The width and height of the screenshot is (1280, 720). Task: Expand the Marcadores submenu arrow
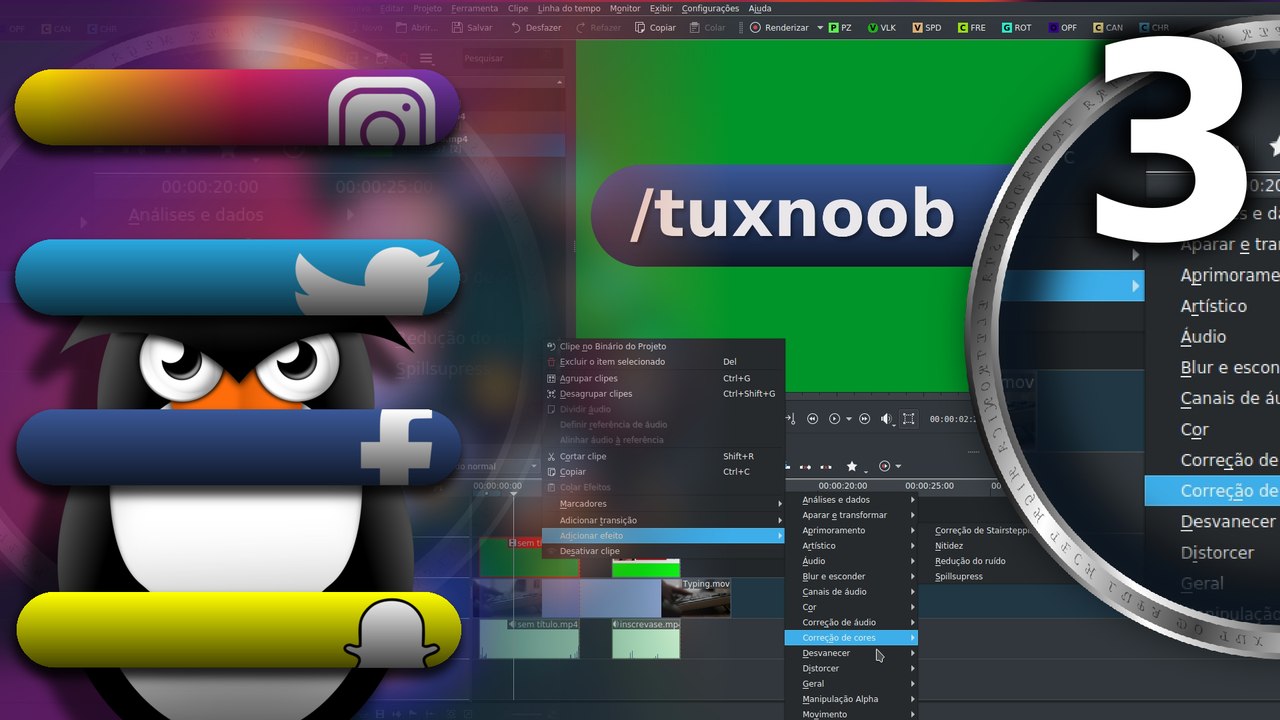pos(780,504)
